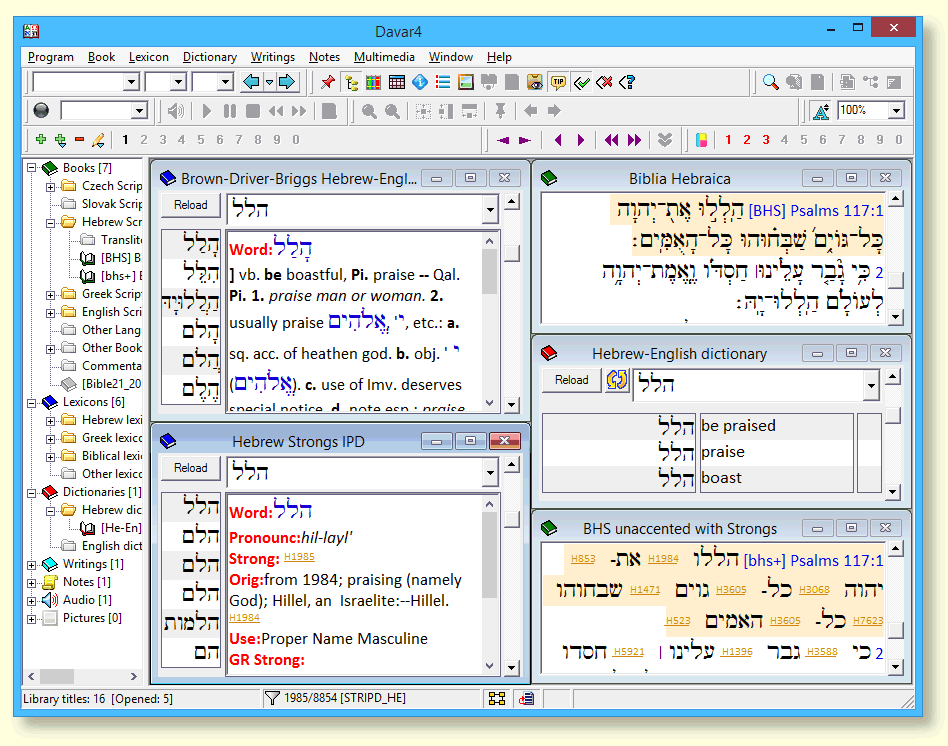The image size is (948, 746).
Task: Follow the H1985 Strong link
Action: point(299,557)
